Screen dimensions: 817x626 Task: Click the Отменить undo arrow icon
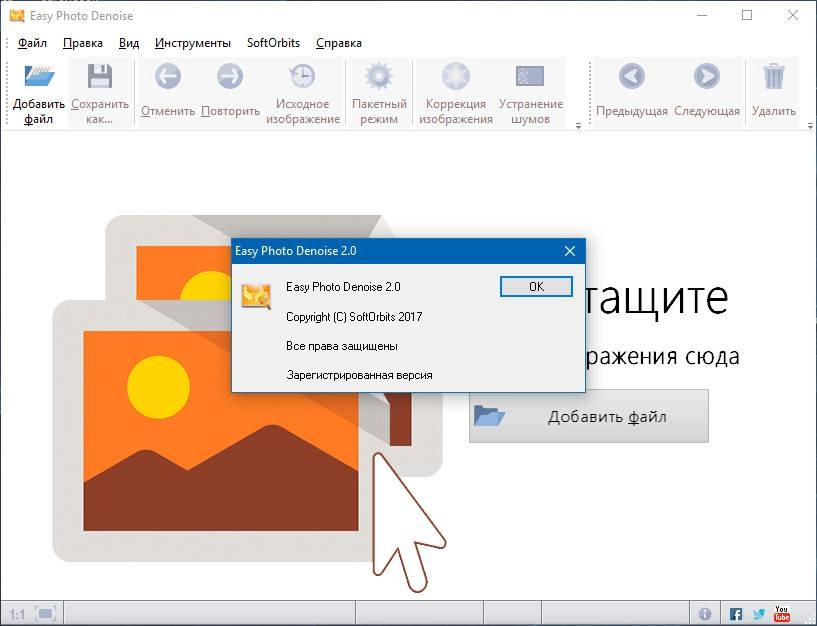tap(168, 77)
